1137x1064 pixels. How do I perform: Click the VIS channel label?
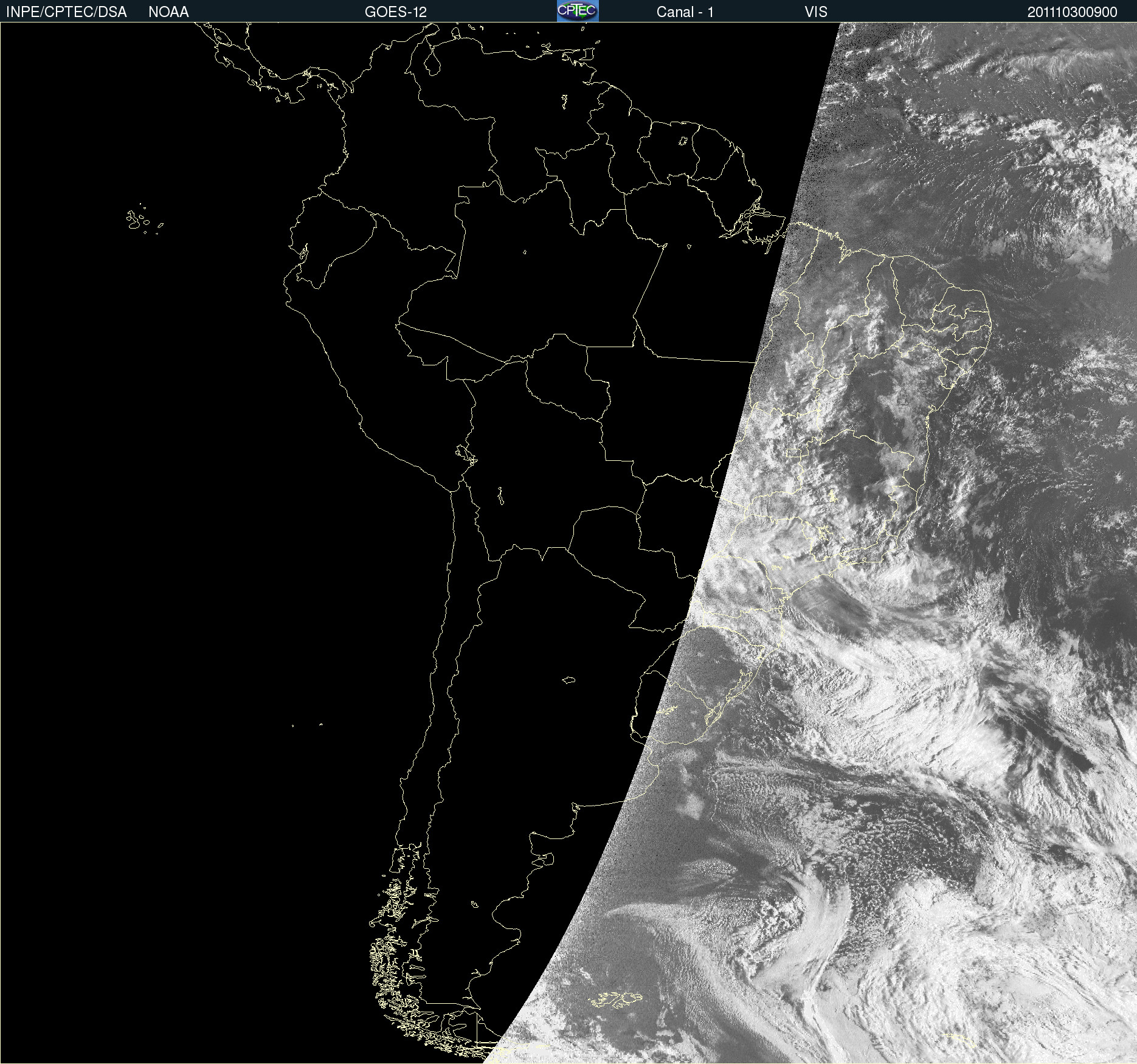point(816,12)
